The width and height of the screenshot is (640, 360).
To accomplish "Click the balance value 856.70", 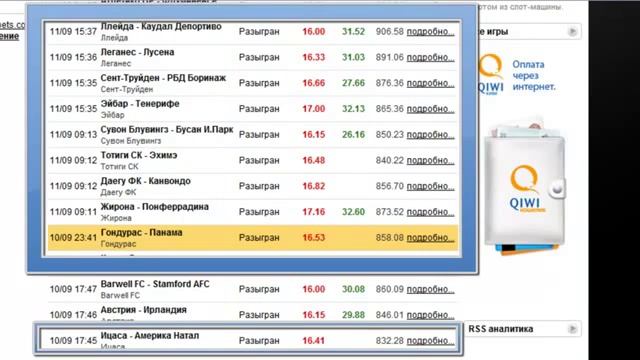I will tap(389, 186).
